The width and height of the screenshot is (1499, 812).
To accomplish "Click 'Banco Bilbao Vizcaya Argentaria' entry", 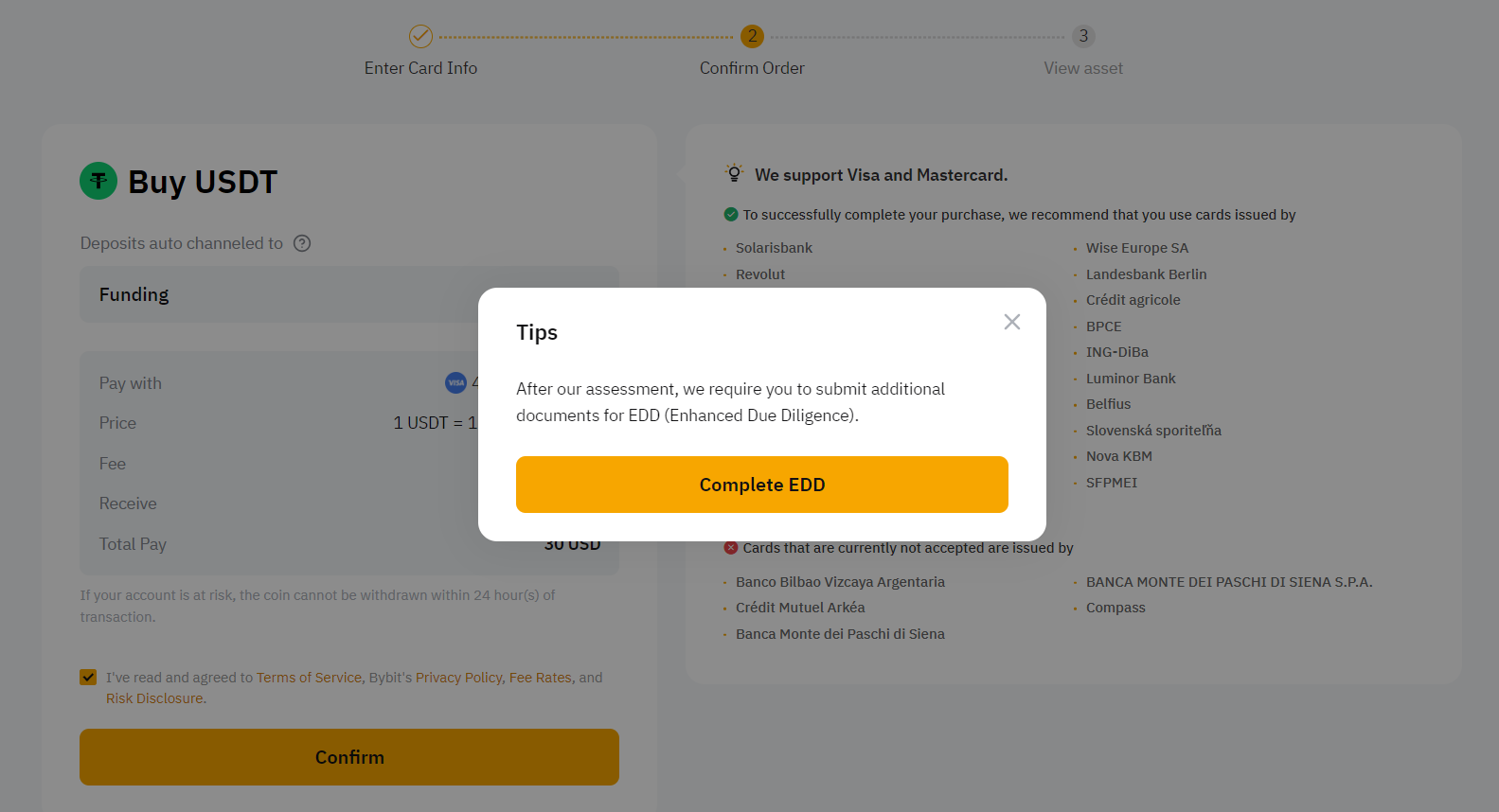I will pyautogui.click(x=840, y=582).
